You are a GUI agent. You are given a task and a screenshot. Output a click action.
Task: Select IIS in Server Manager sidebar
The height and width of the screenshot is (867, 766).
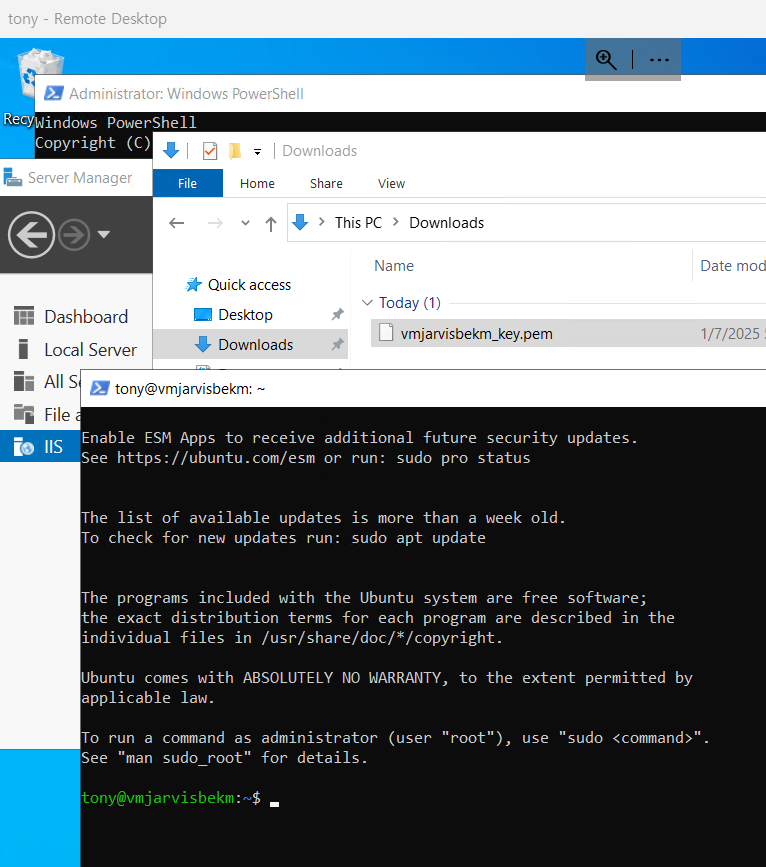[x=40, y=446]
